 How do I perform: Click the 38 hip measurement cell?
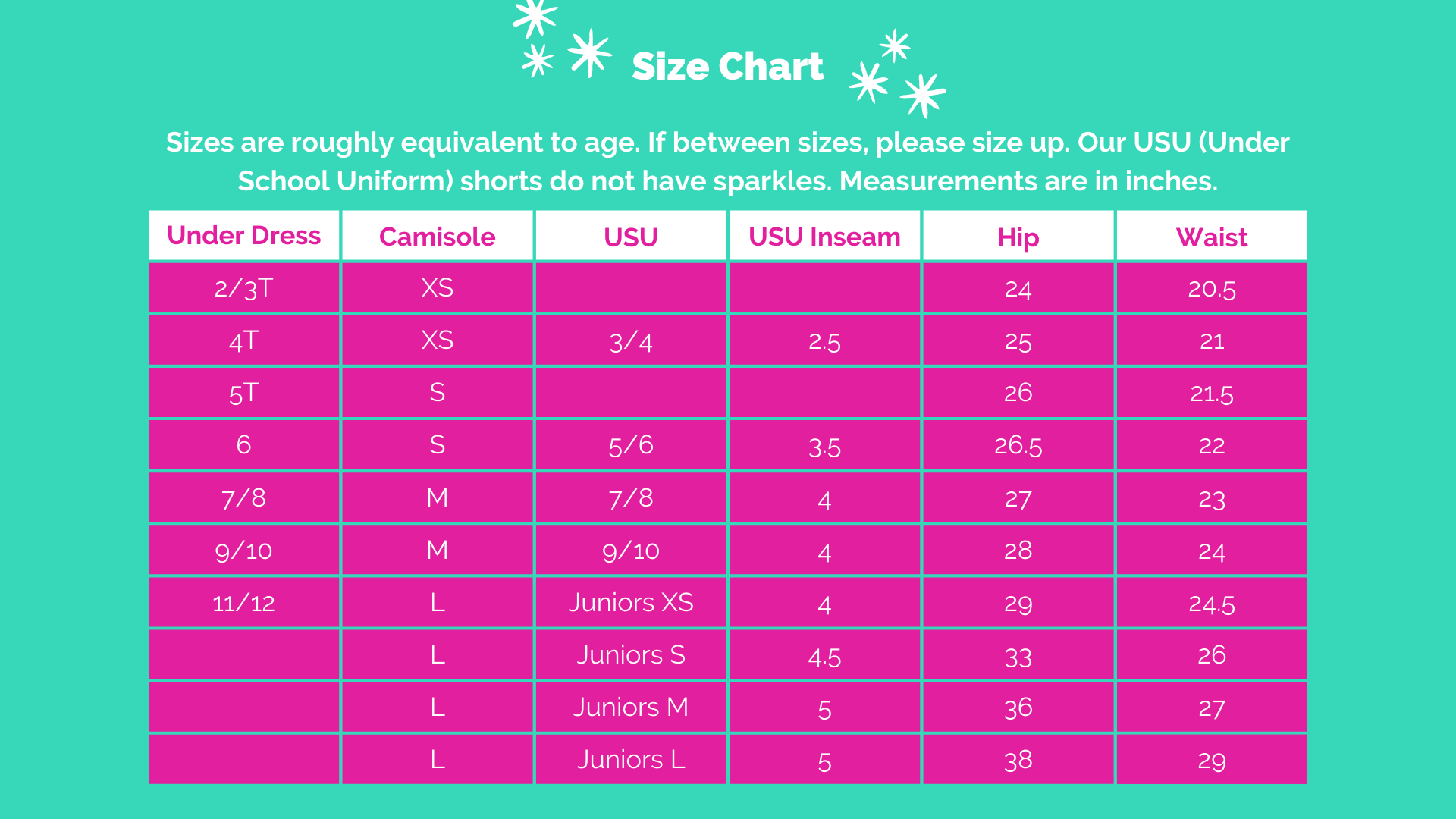1018,760
